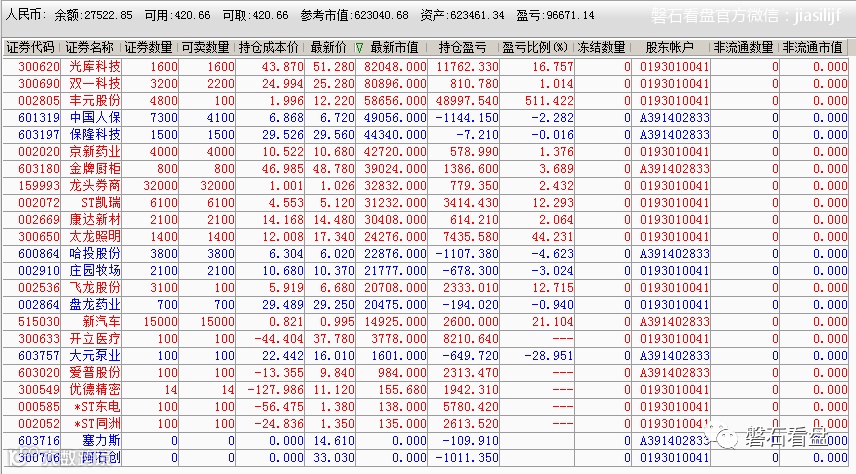856x474 pixels.
Task: Select the 塞力斯 row
Action: (x=425, y=440)
